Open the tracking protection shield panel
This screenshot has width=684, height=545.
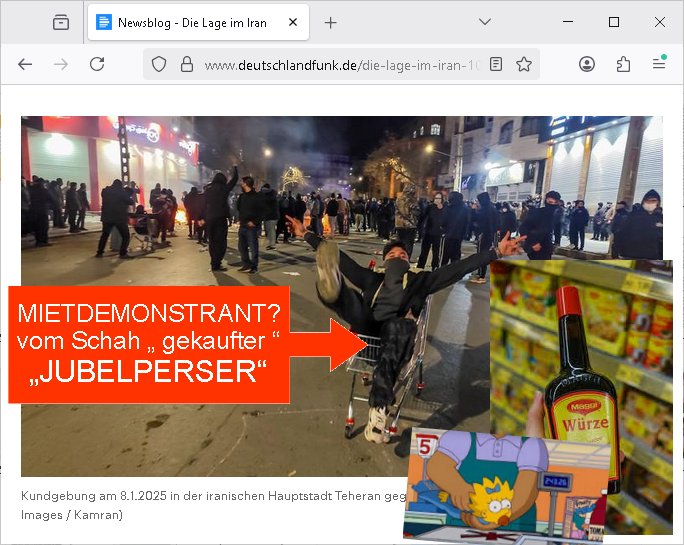pos(159,64)
